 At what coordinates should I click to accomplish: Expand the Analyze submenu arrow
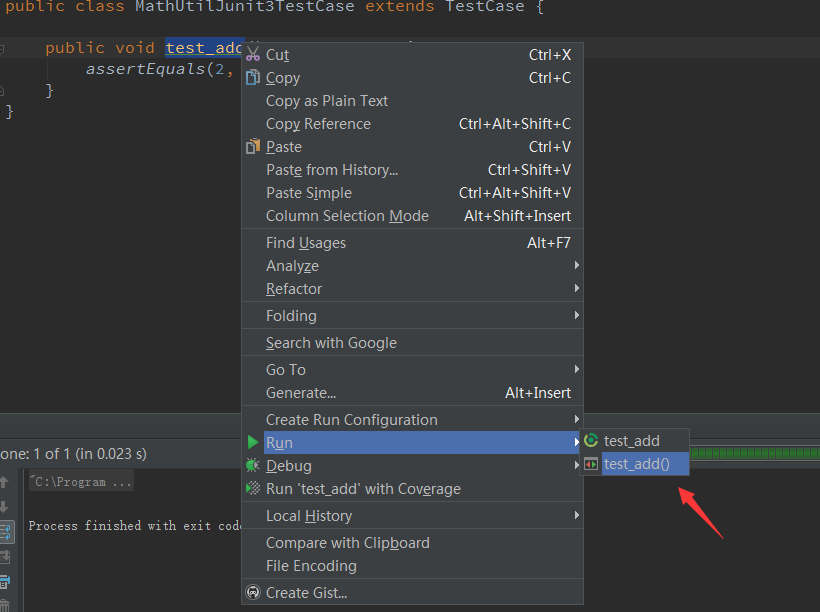576,265
